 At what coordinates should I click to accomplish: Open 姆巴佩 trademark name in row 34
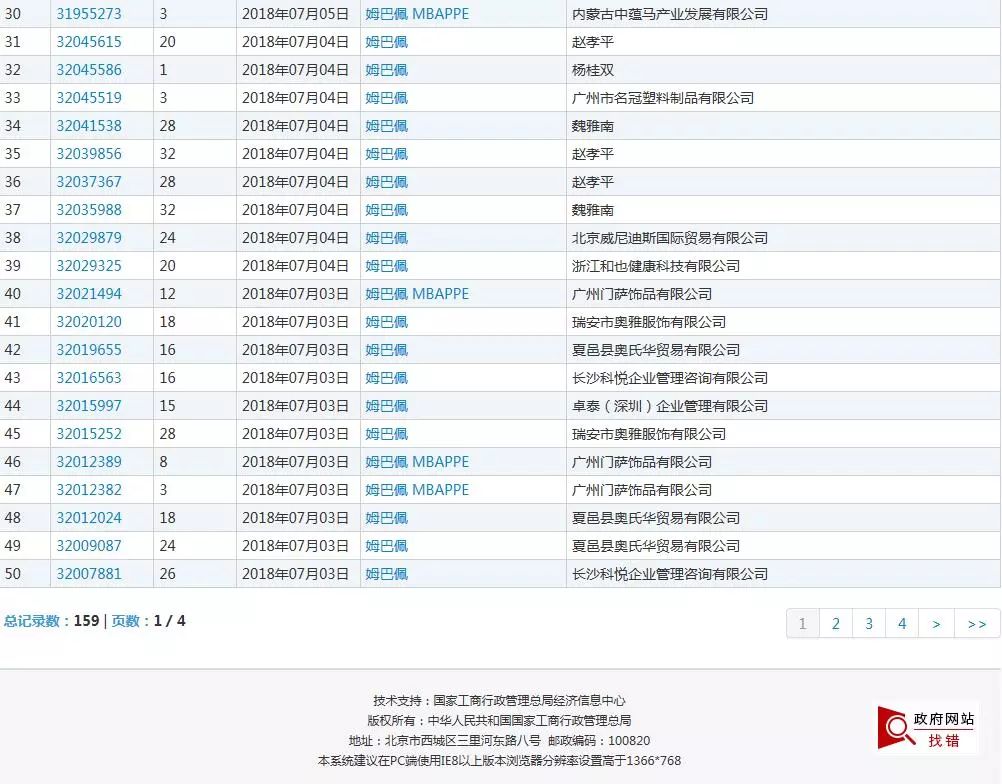pos(387,126)
